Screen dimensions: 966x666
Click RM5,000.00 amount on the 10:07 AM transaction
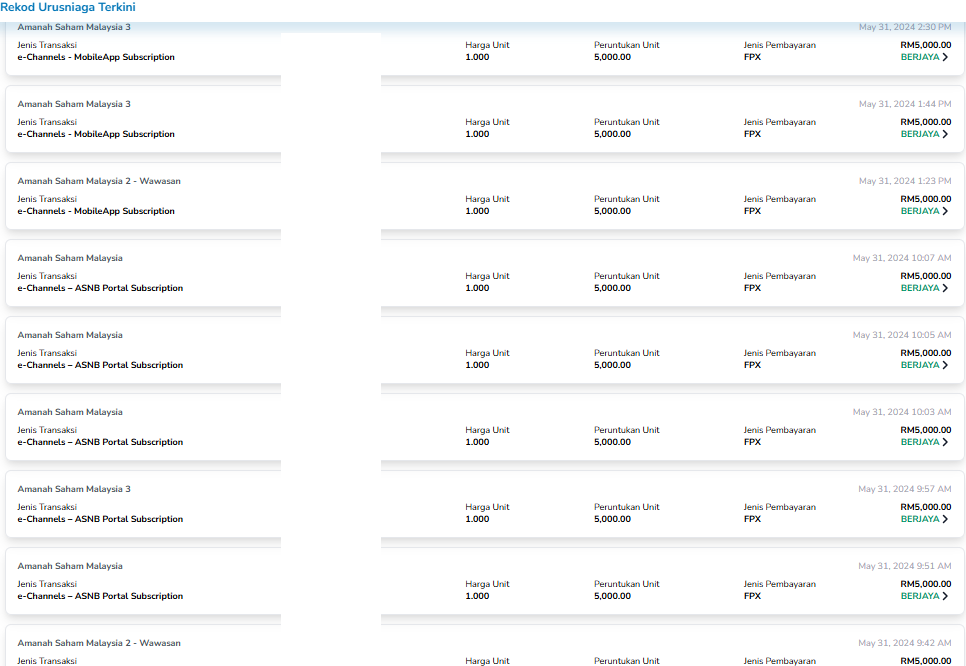click(x=926, y=276)
